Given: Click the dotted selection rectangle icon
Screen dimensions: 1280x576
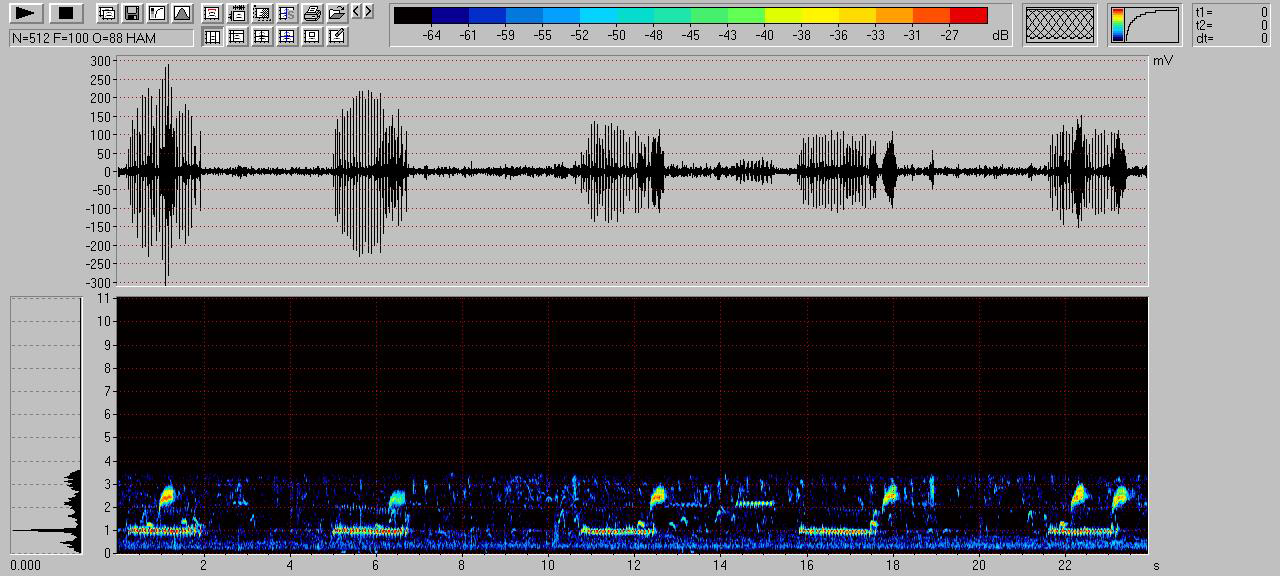Looking at the screenshot, I should pyautogui.click(x=262, y=13).
